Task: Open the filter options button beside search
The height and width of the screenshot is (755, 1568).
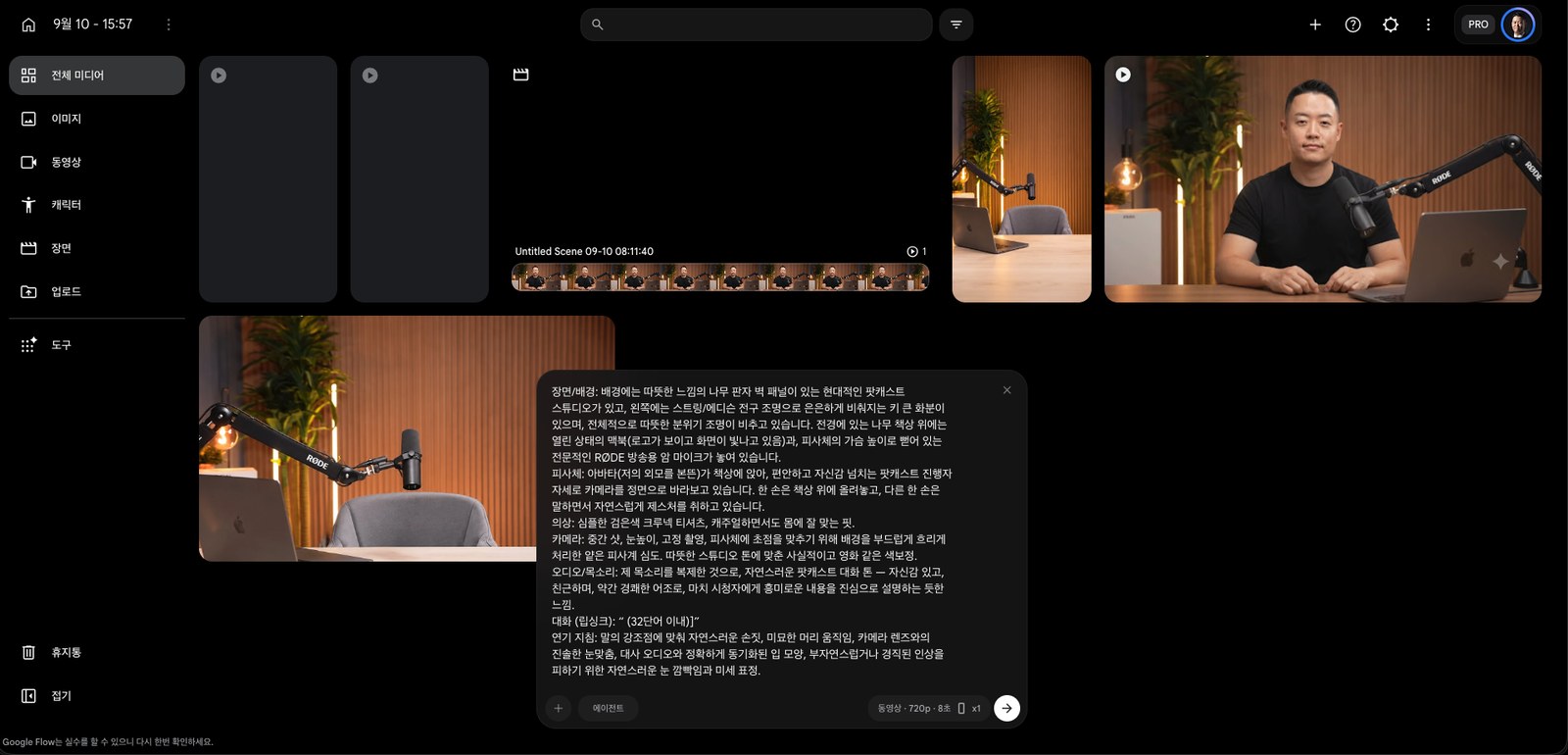Action: (956, 25)
